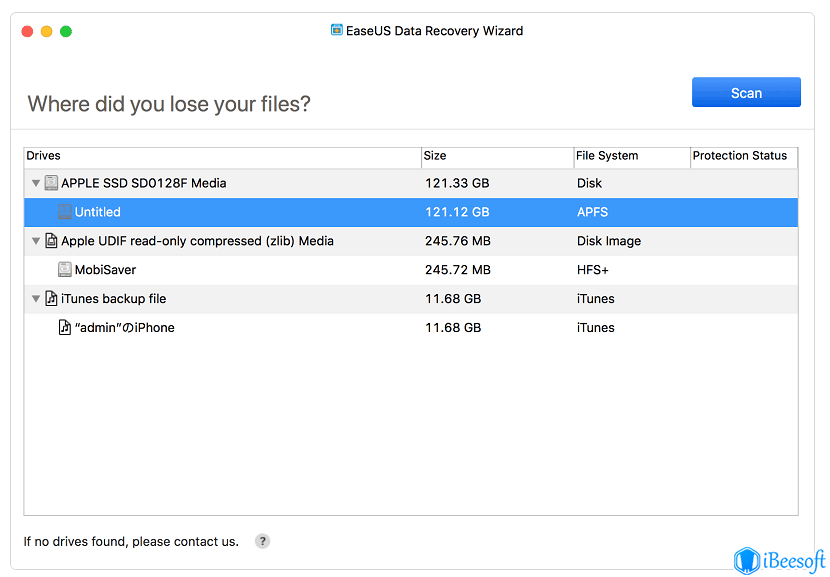
Task: Sort by the File System column header
Action: coord(632,156)
